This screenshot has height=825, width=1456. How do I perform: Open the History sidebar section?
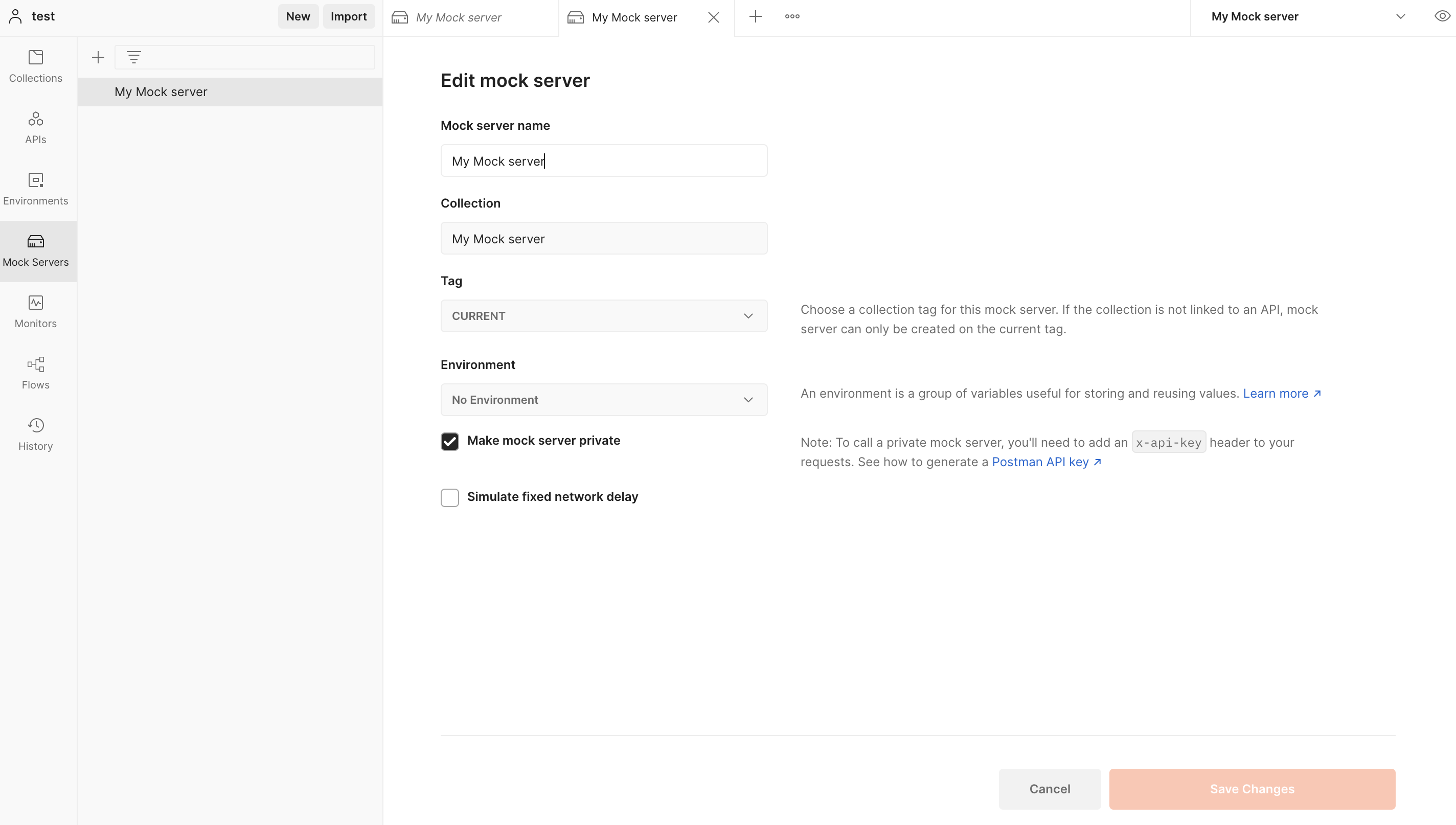point(36,434)
